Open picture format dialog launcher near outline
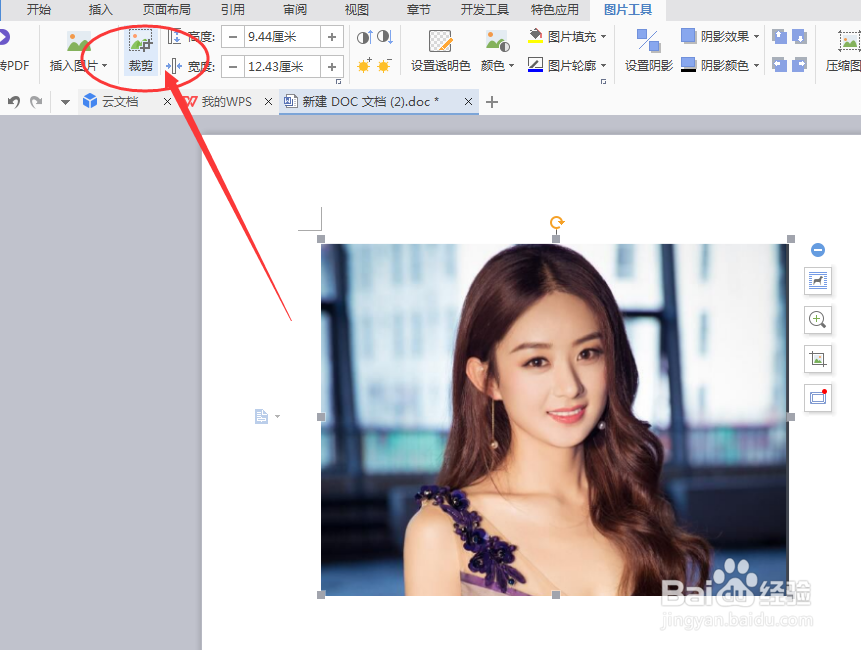Image resolution: width=861 pixels, height=650 pixels. (x=603, y=81)
